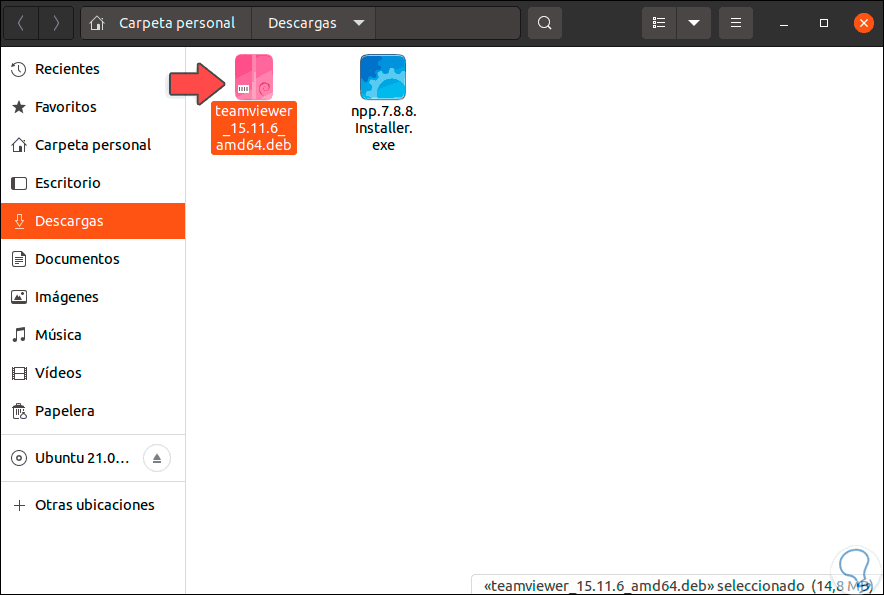
Task: Go to Carpeta personal in sidebar
Action: click(93, 145)
